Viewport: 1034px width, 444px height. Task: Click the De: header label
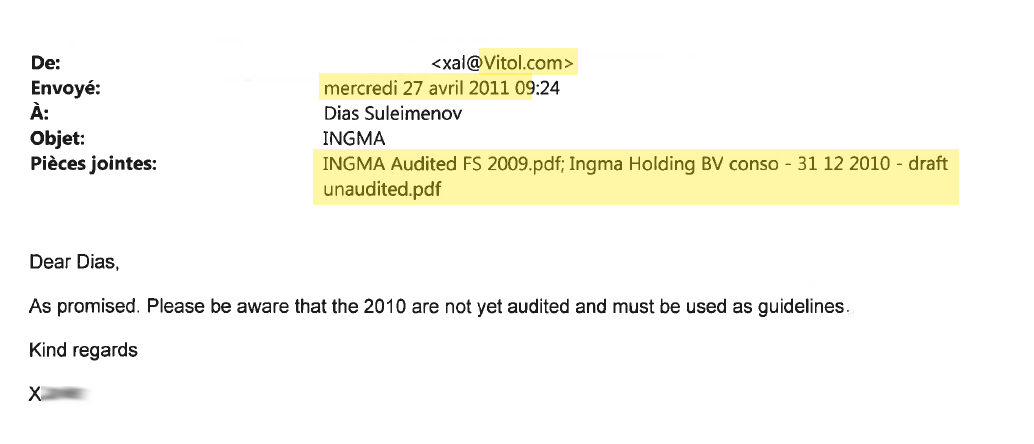click(46, 63)
